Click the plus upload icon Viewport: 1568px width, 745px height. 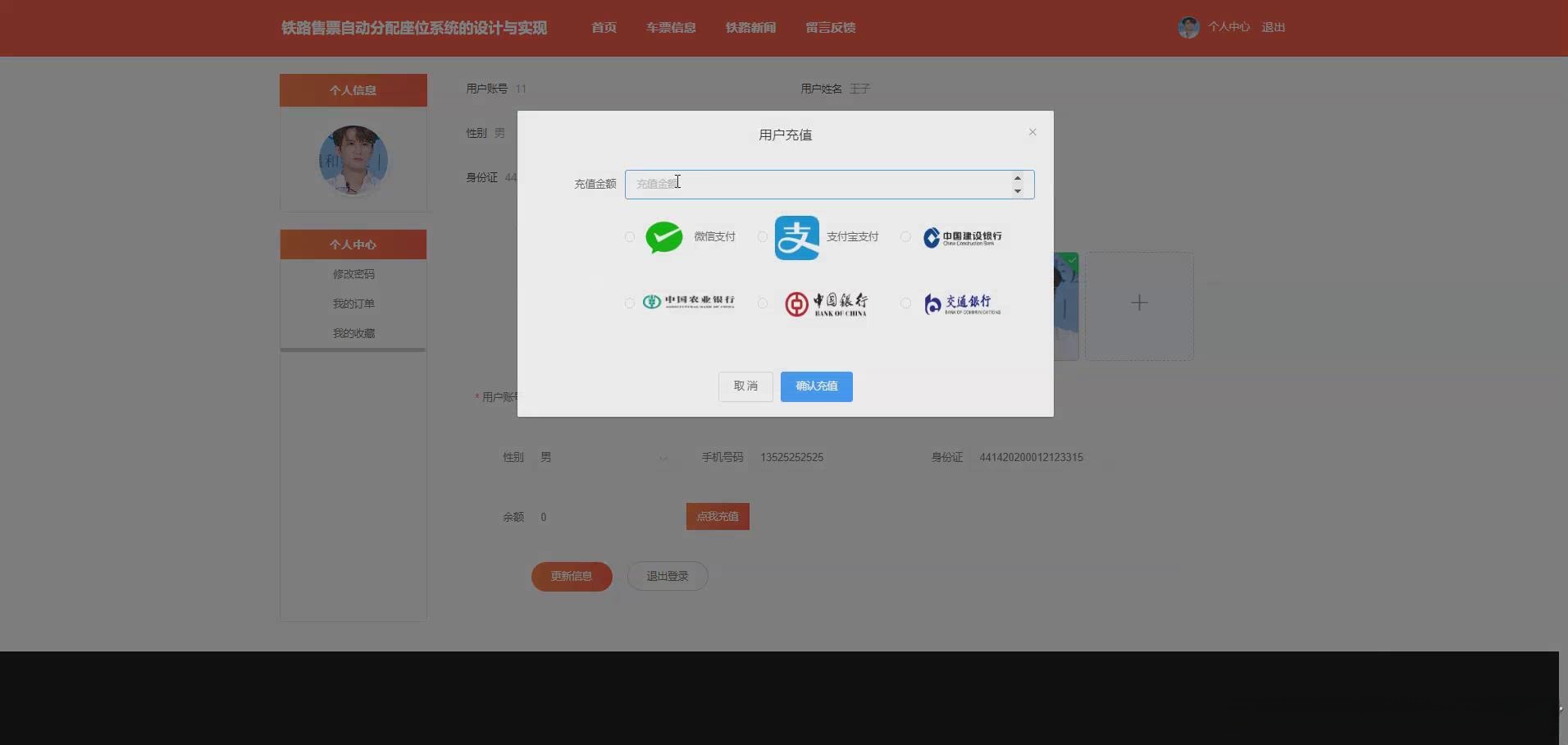1139,303
